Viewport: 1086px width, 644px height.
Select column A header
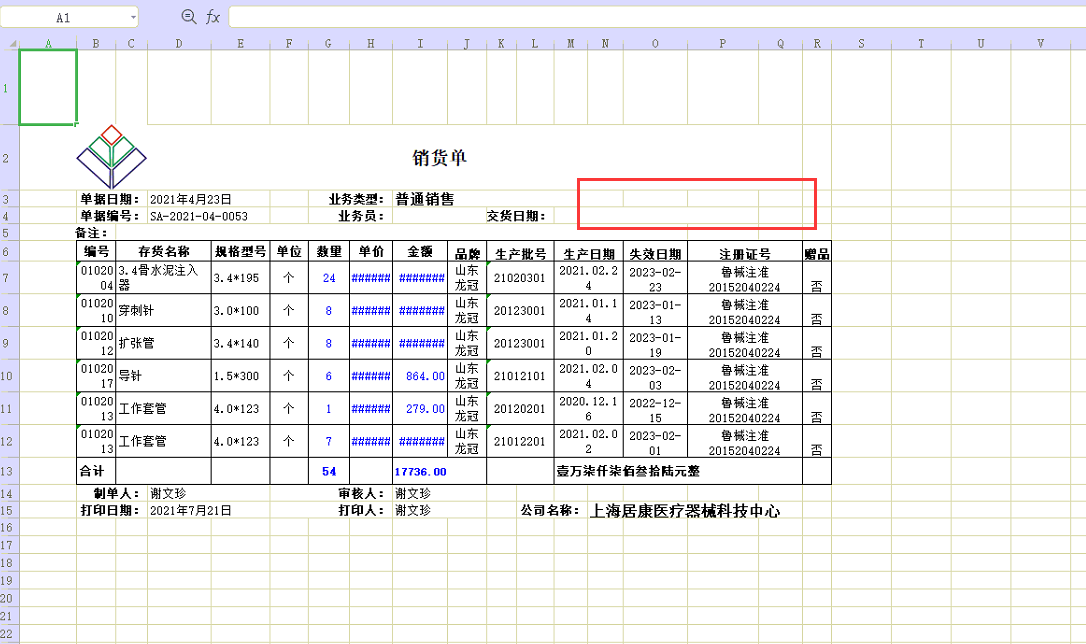point(48,44)
